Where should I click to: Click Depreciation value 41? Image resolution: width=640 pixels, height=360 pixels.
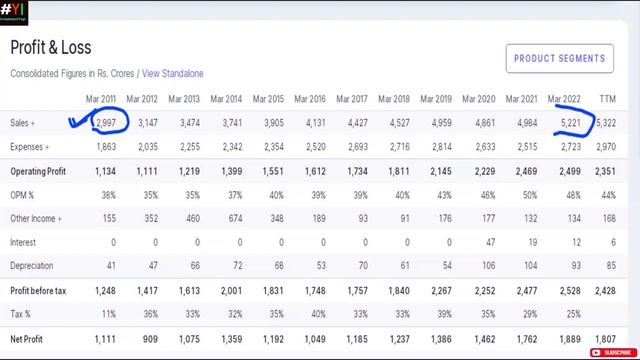(111, 266)
